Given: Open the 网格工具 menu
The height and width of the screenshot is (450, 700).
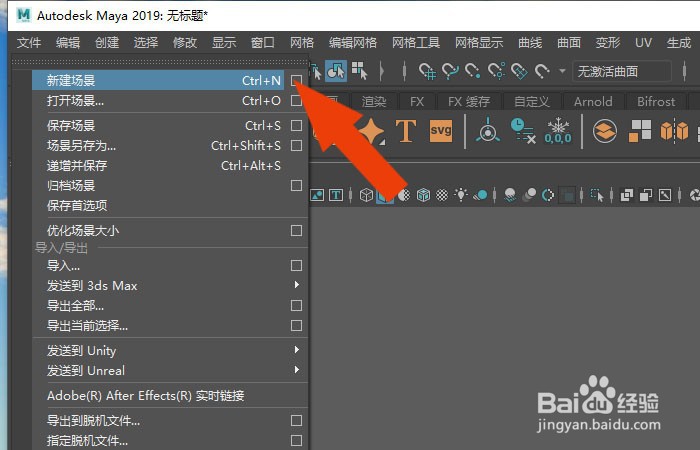Looking at the screenshot, I should [416, 43].
